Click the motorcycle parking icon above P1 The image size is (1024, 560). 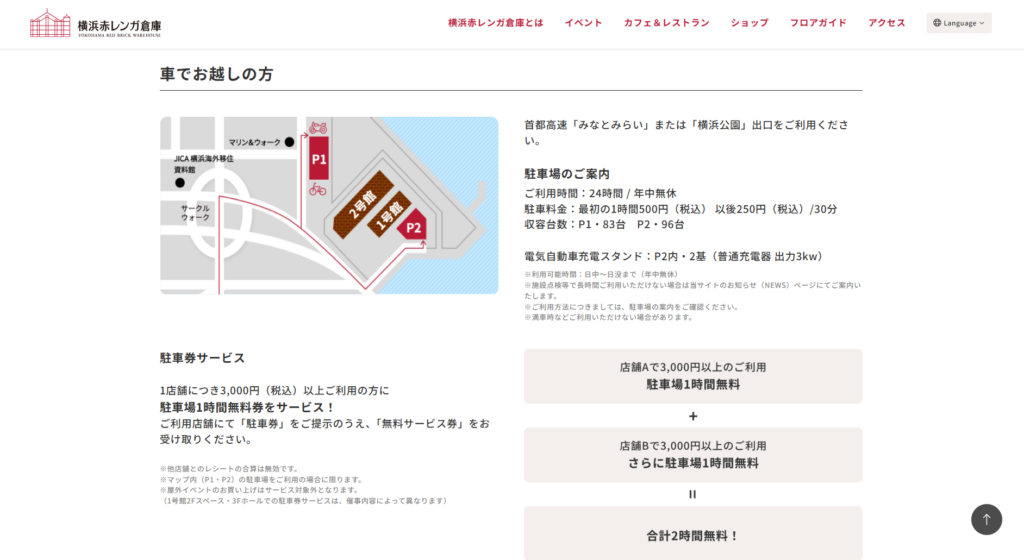[x=318, y=127]
